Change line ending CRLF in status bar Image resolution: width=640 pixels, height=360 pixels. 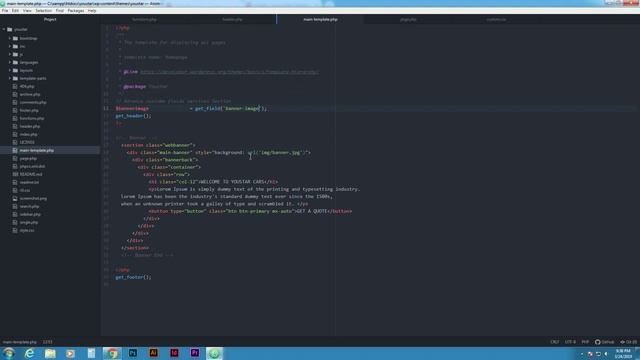554,342
